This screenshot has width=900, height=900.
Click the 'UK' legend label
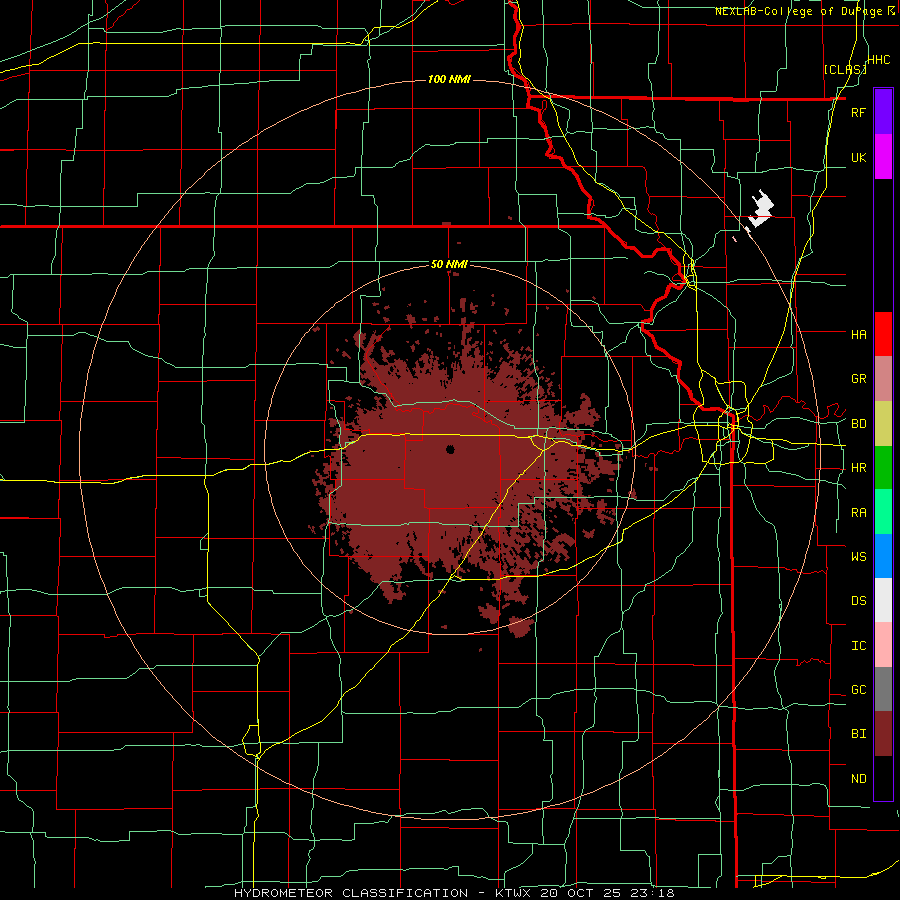point(858,157)
